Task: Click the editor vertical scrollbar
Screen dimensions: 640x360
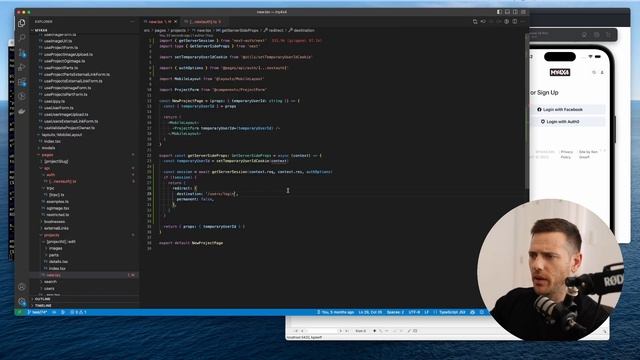Action: [526, 110]
